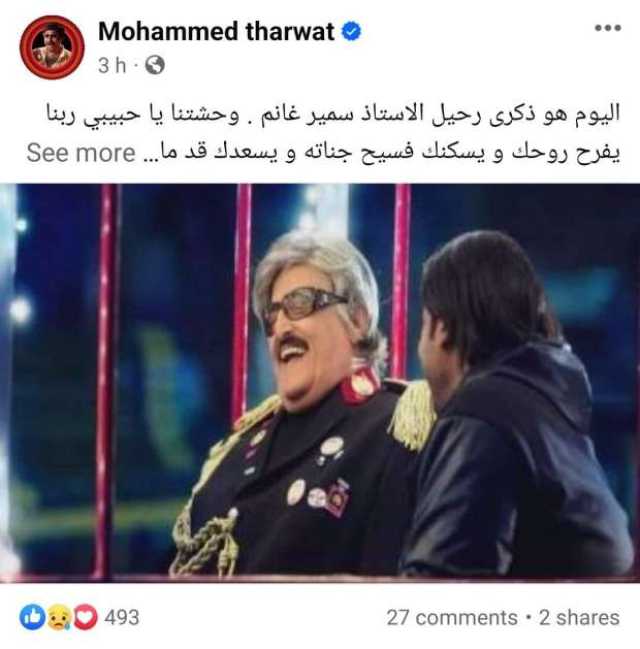
Task: Click the first line of Arabic post text
Action: [333, 115]
